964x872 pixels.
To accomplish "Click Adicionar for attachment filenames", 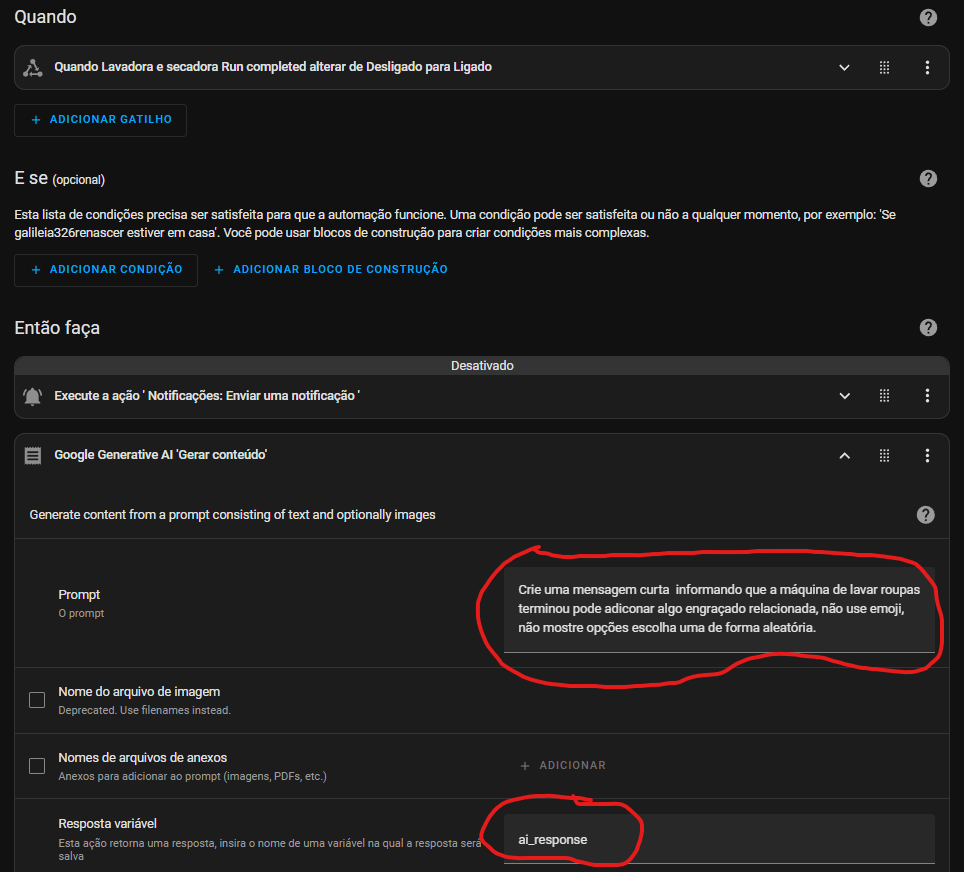I will coord(563,766).
